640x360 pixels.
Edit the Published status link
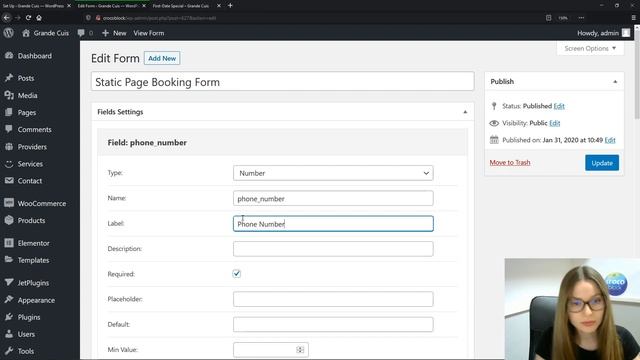[559, 106]
